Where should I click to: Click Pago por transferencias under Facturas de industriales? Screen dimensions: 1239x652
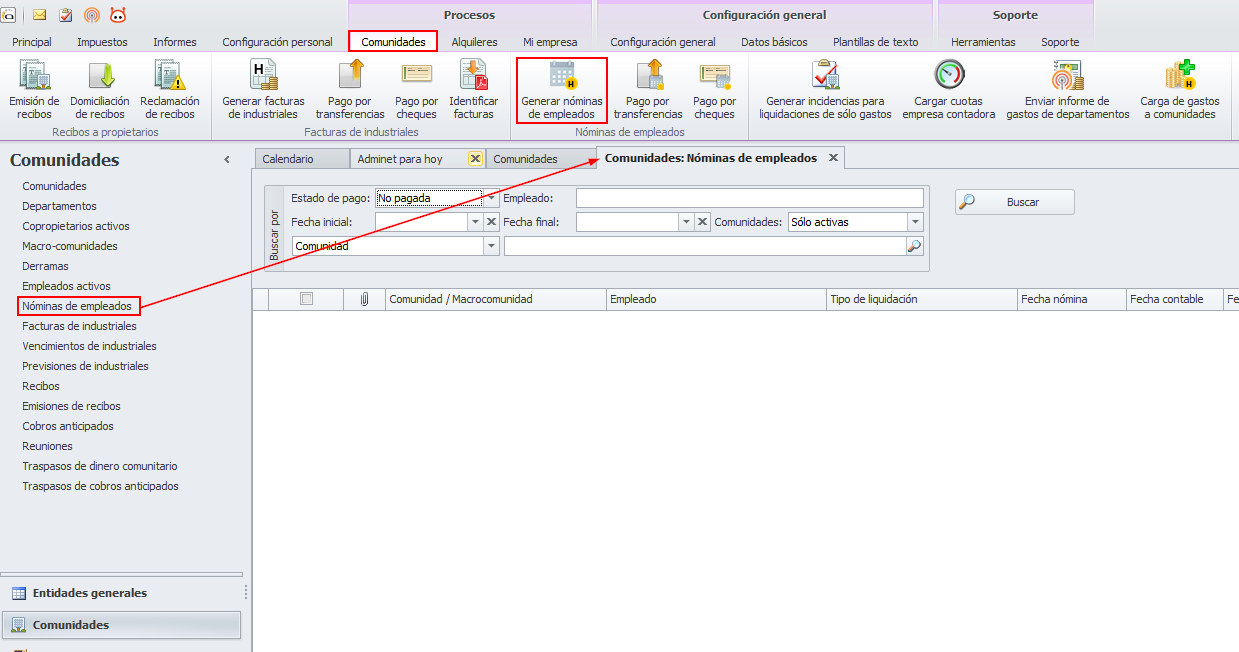click(350, 90)
